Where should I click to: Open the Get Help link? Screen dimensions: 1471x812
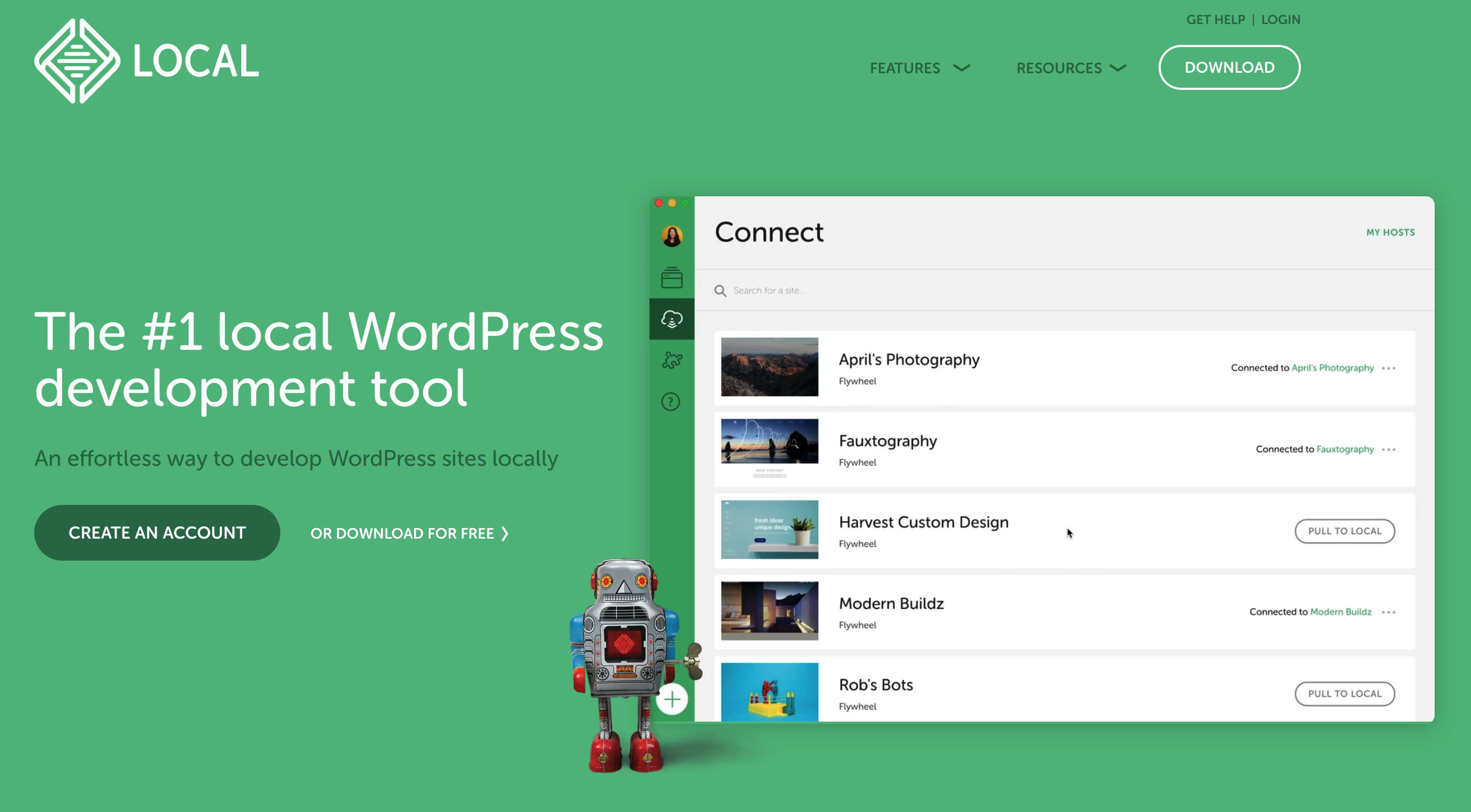[1215, 19]
